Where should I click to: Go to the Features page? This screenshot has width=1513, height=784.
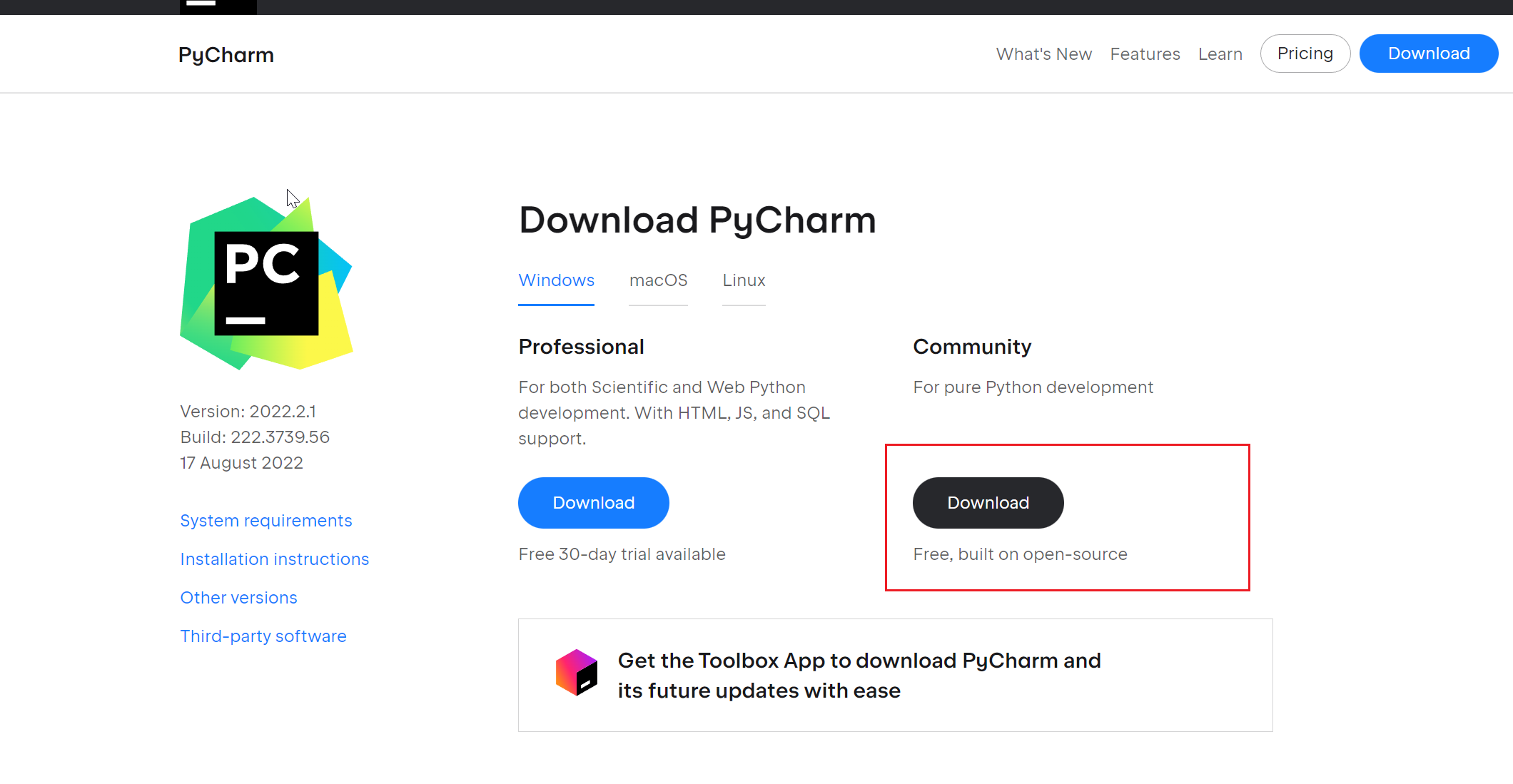point(1145,54)
